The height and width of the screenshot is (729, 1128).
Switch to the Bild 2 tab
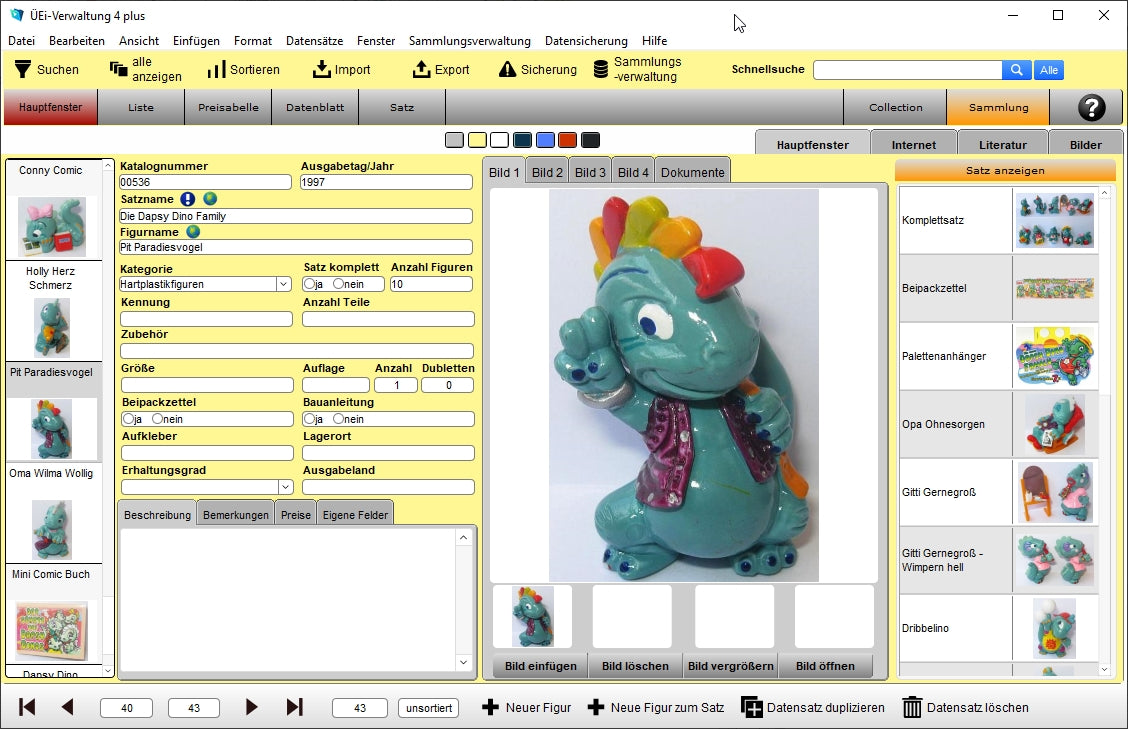[547, 172]
